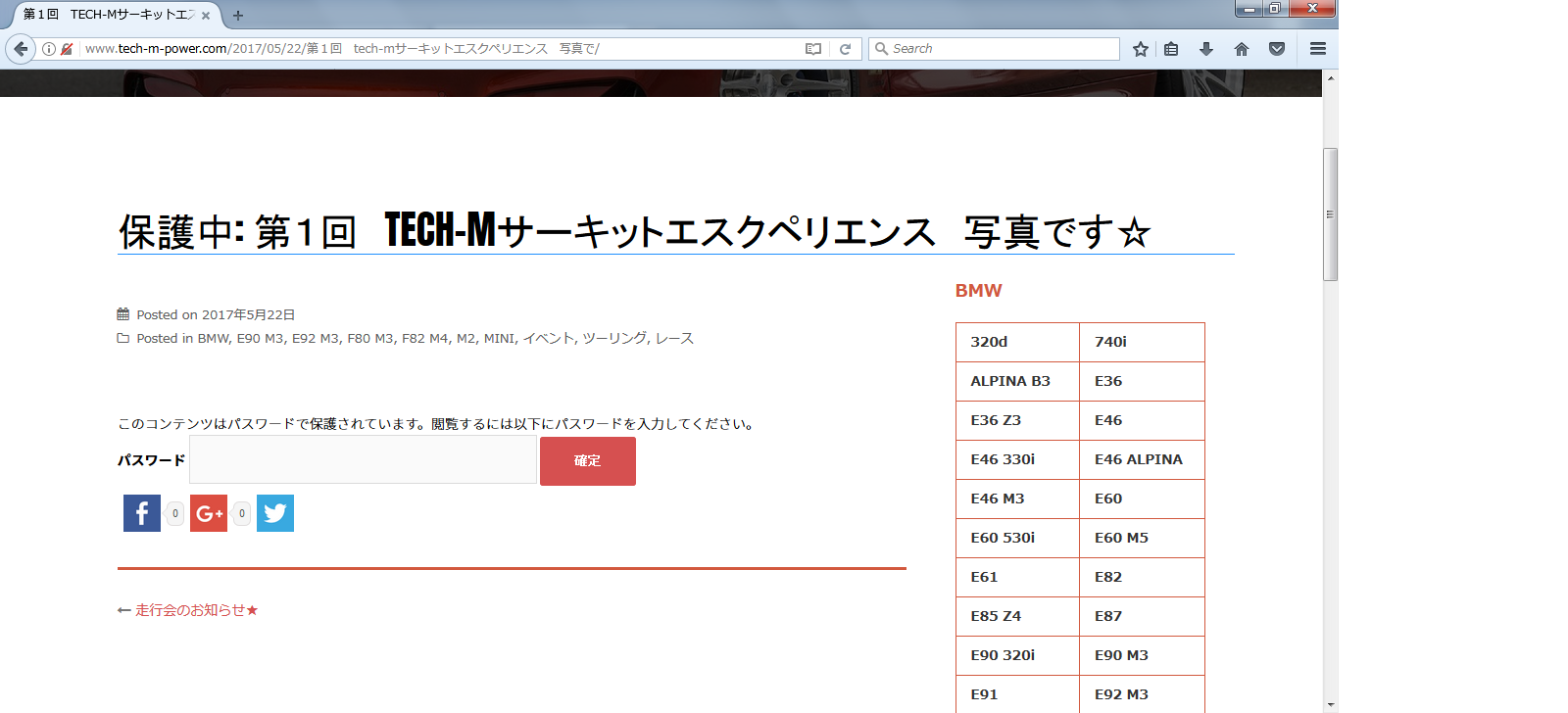Click the blocked content shield icon
The height and width of the screenshot is (713, 1568).
[67, 49]
